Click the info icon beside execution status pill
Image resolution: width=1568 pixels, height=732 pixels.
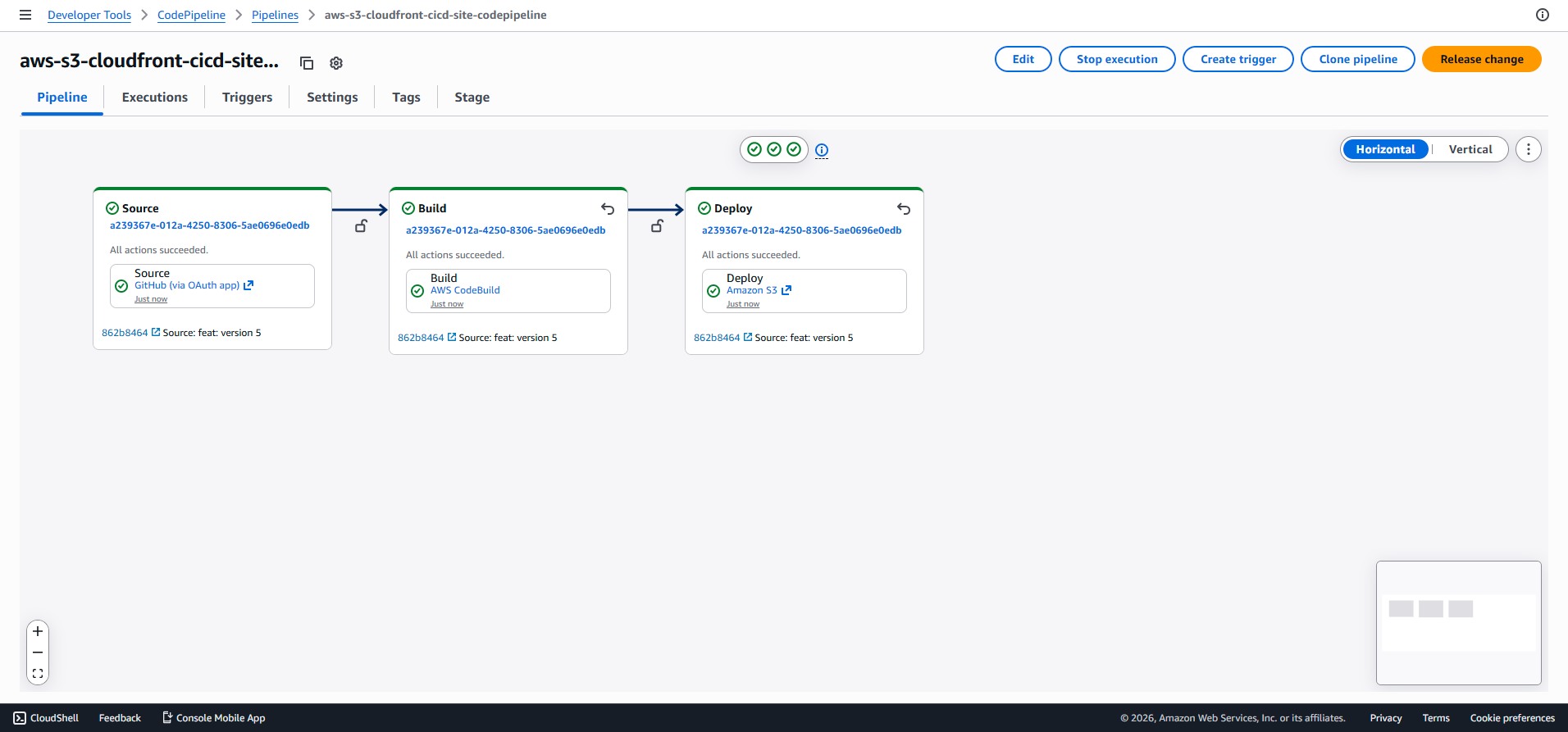822,150
